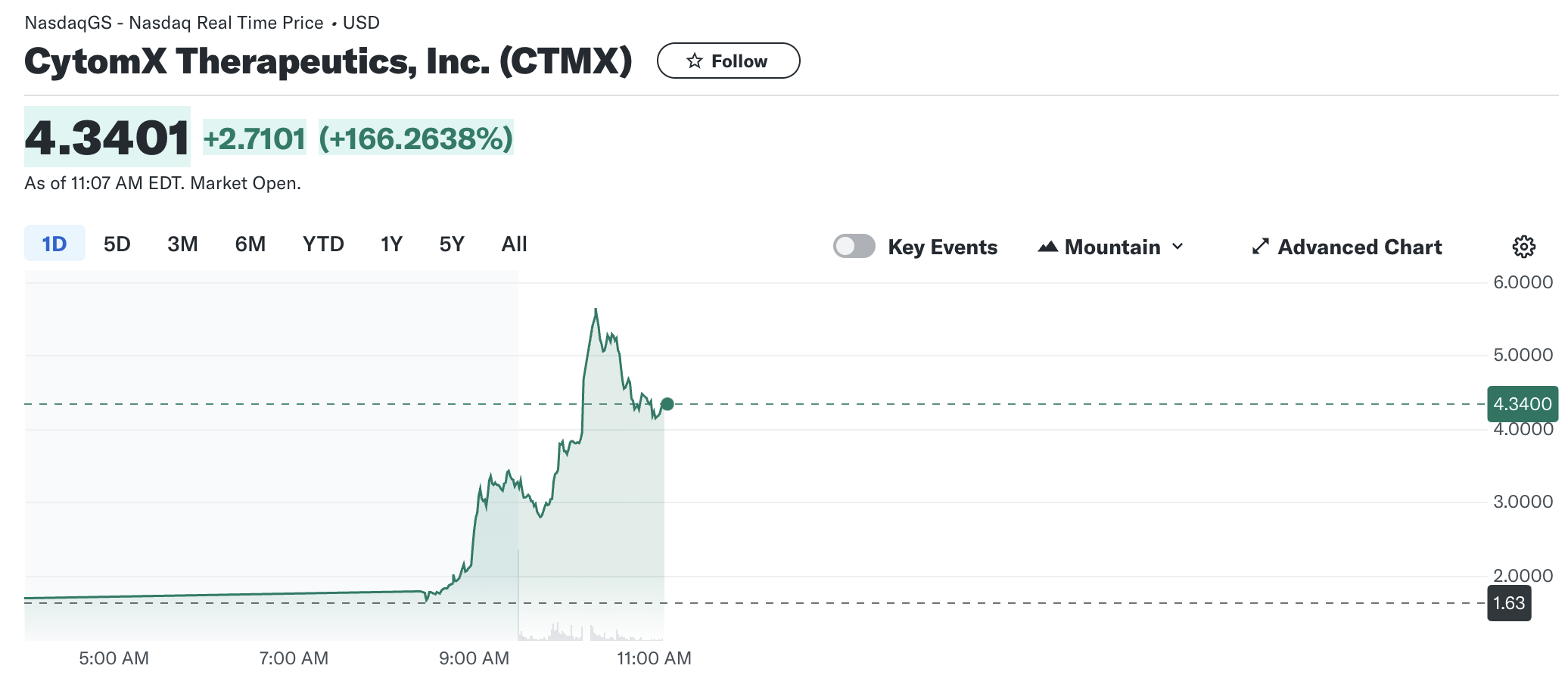Click the chart peak near 5.6

coord(596,310)
